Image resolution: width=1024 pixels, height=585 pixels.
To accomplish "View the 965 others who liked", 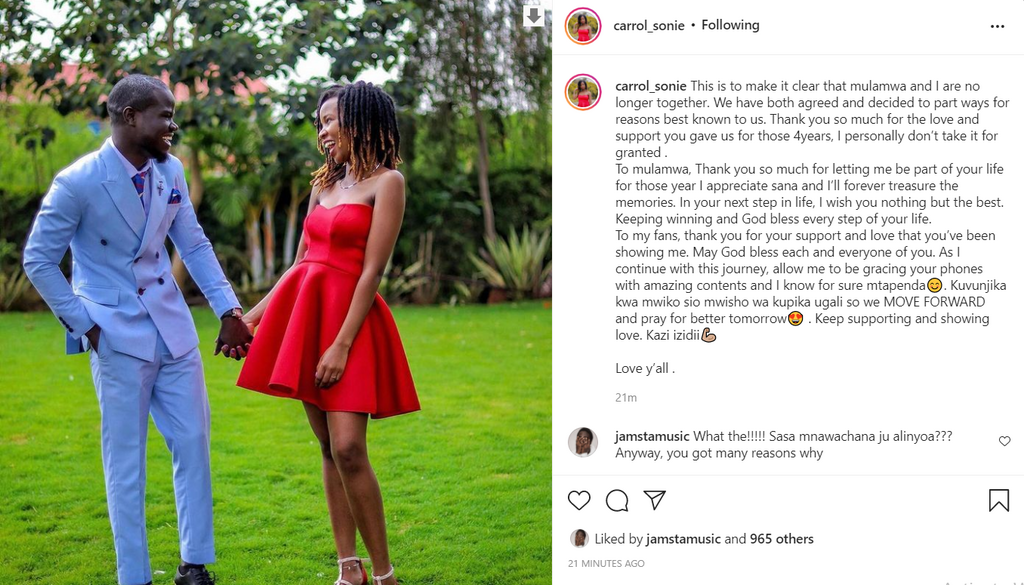I will click(782, 539).
